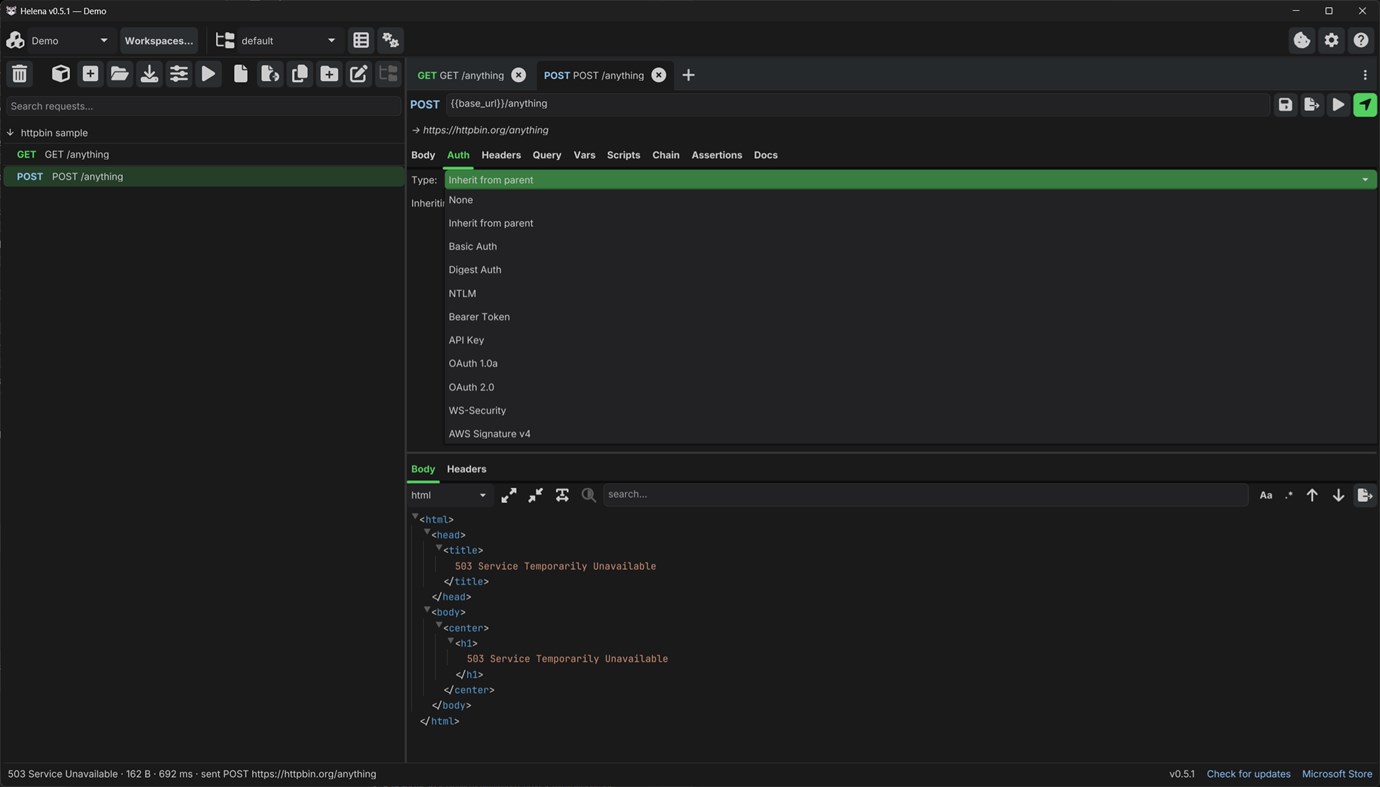Screen dimensions: 1380x787
Task: Click the URL field containing {{base_url}}/anything
Action: [857, 104]
